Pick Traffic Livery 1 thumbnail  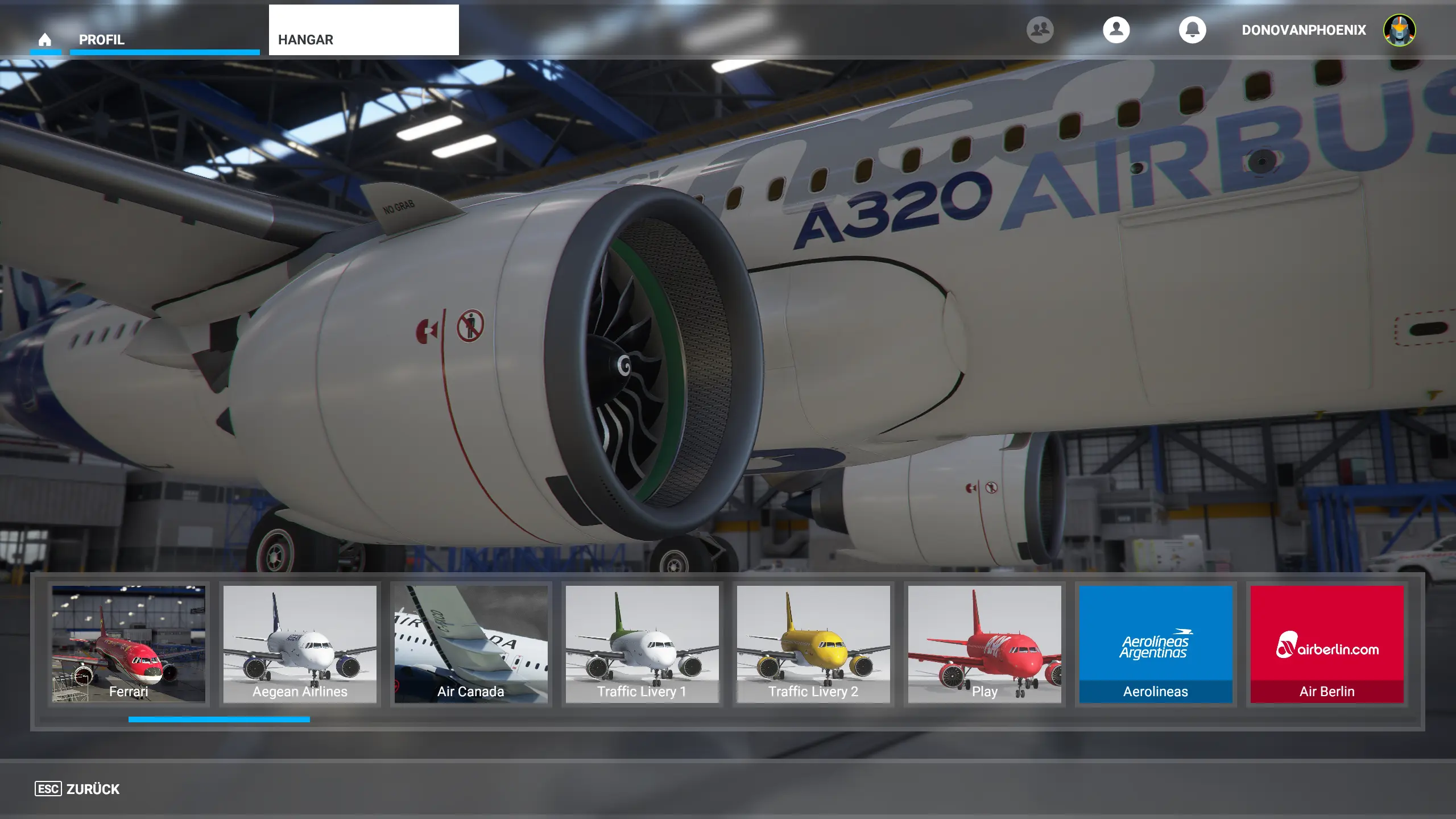[642, 644]
